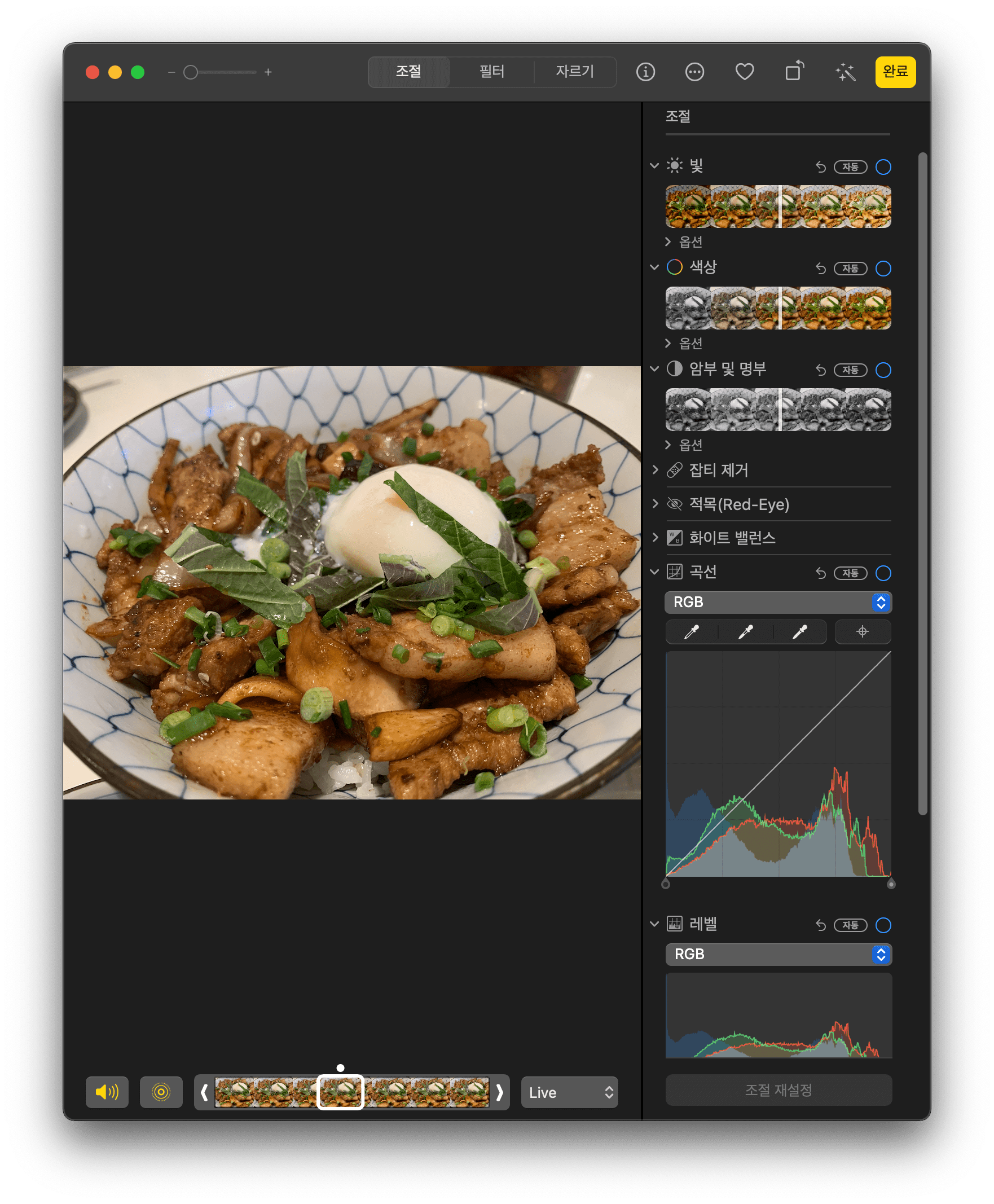Click the left bracket of frame trimmer
This screenshot has width=994, height=1204.
204,1093
